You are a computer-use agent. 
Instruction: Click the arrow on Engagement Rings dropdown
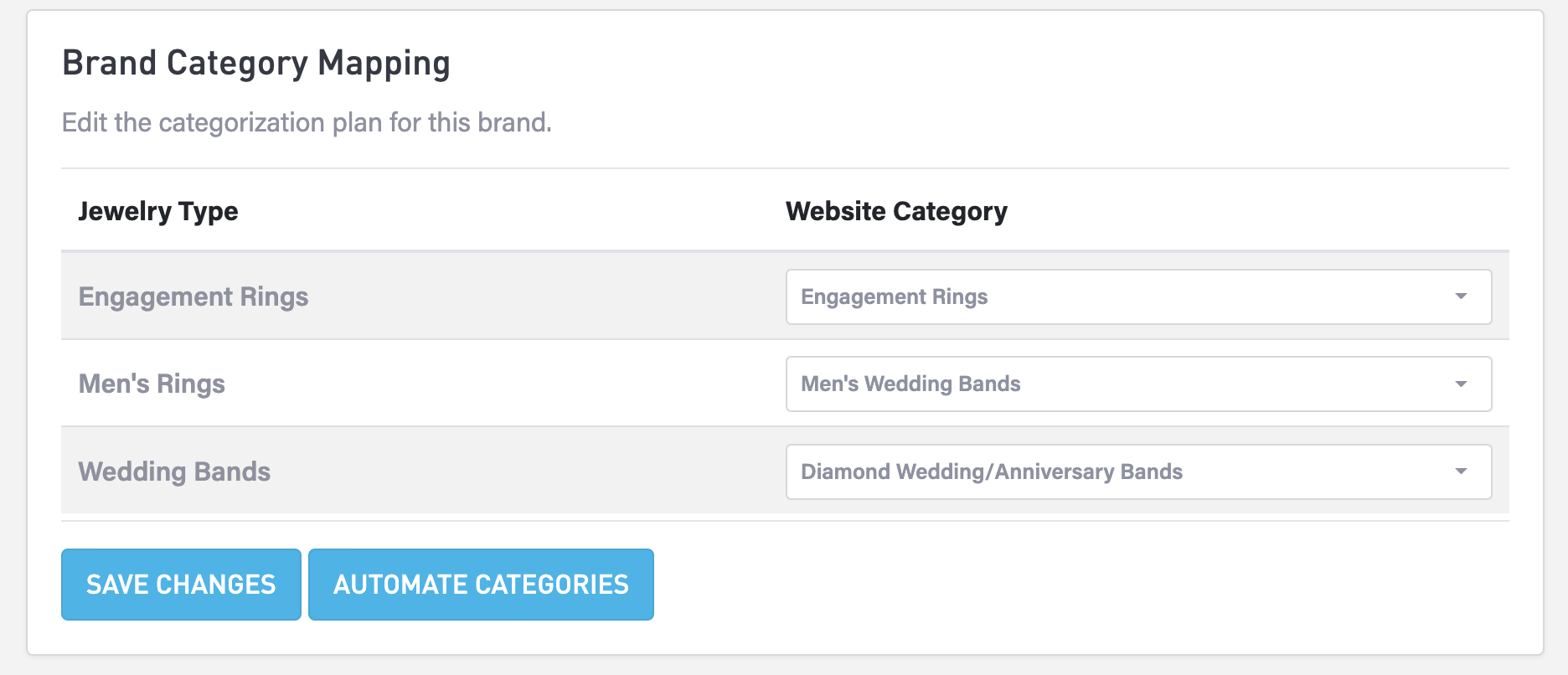(1461, 296)
